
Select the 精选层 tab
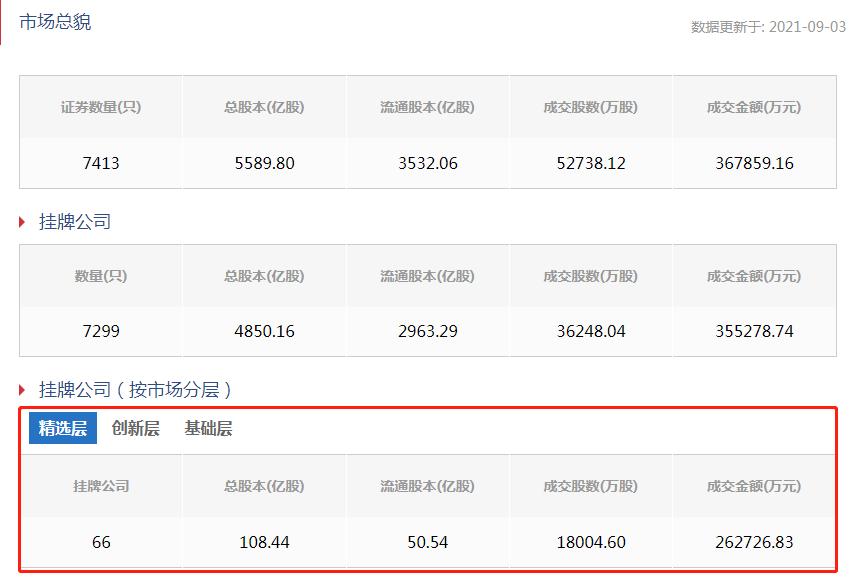[x=62, y=429]
